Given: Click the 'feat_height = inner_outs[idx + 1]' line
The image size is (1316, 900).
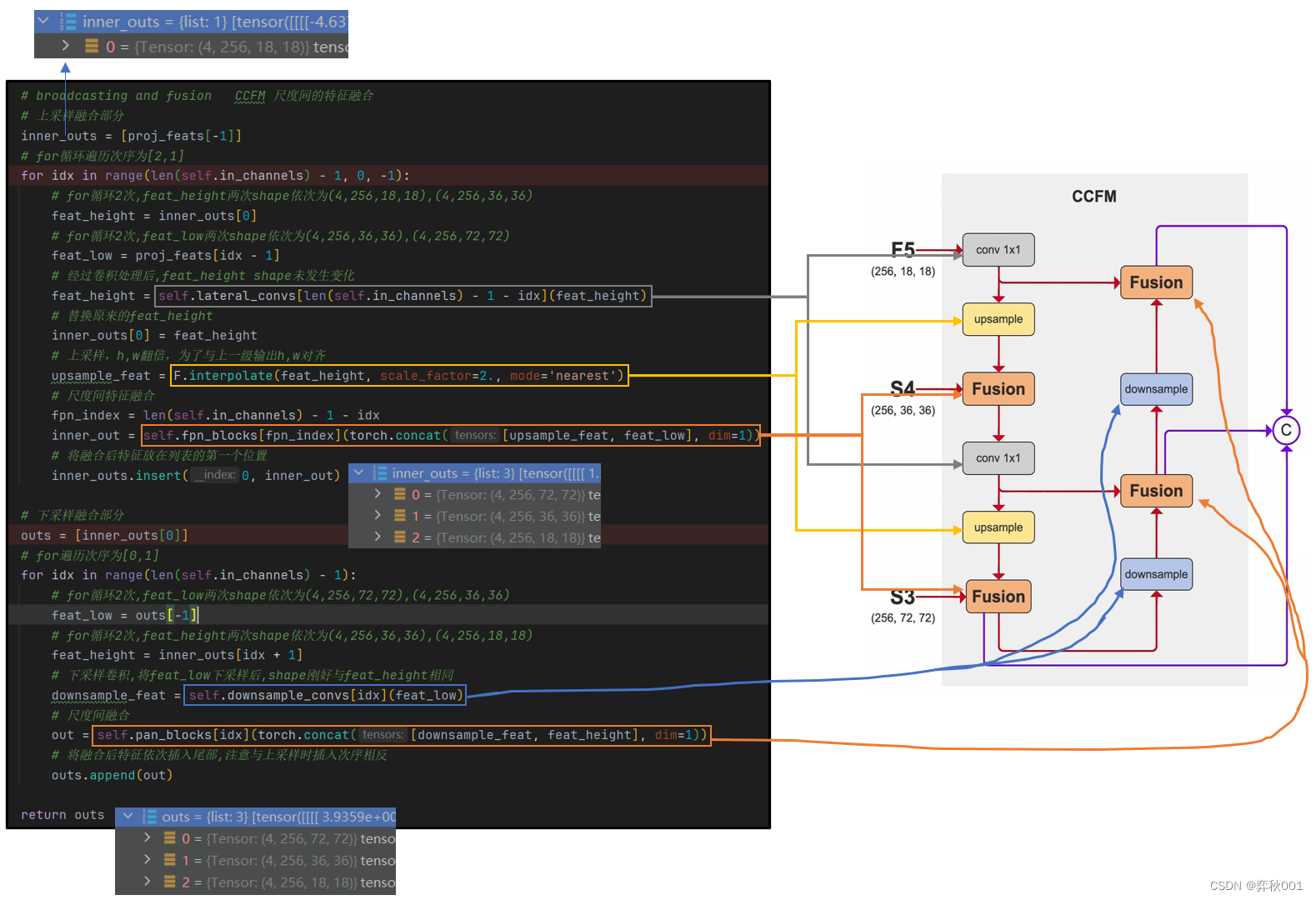Looking at the screenshot, I should pos(177,655).
